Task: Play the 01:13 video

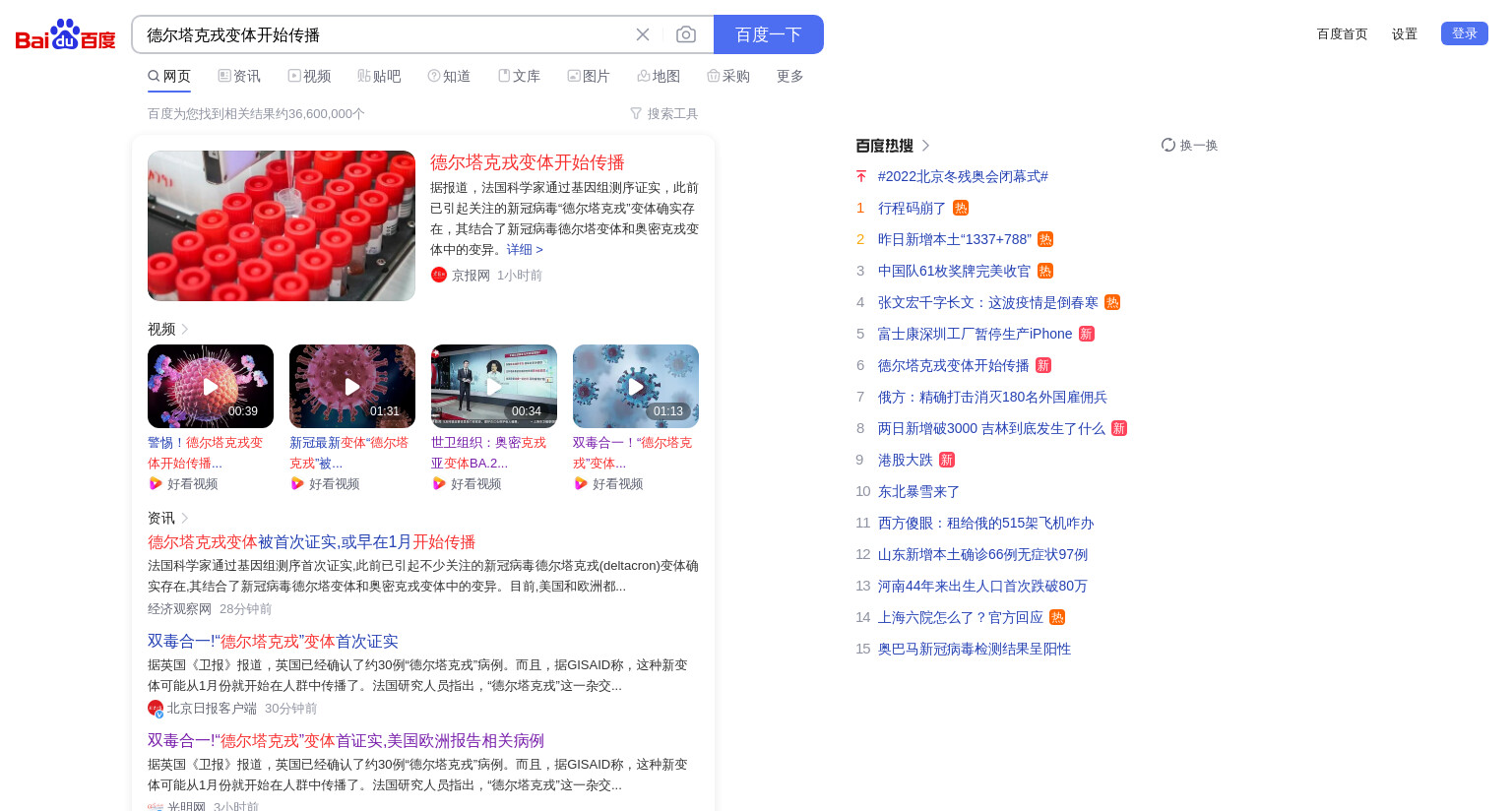Action: 636,386
